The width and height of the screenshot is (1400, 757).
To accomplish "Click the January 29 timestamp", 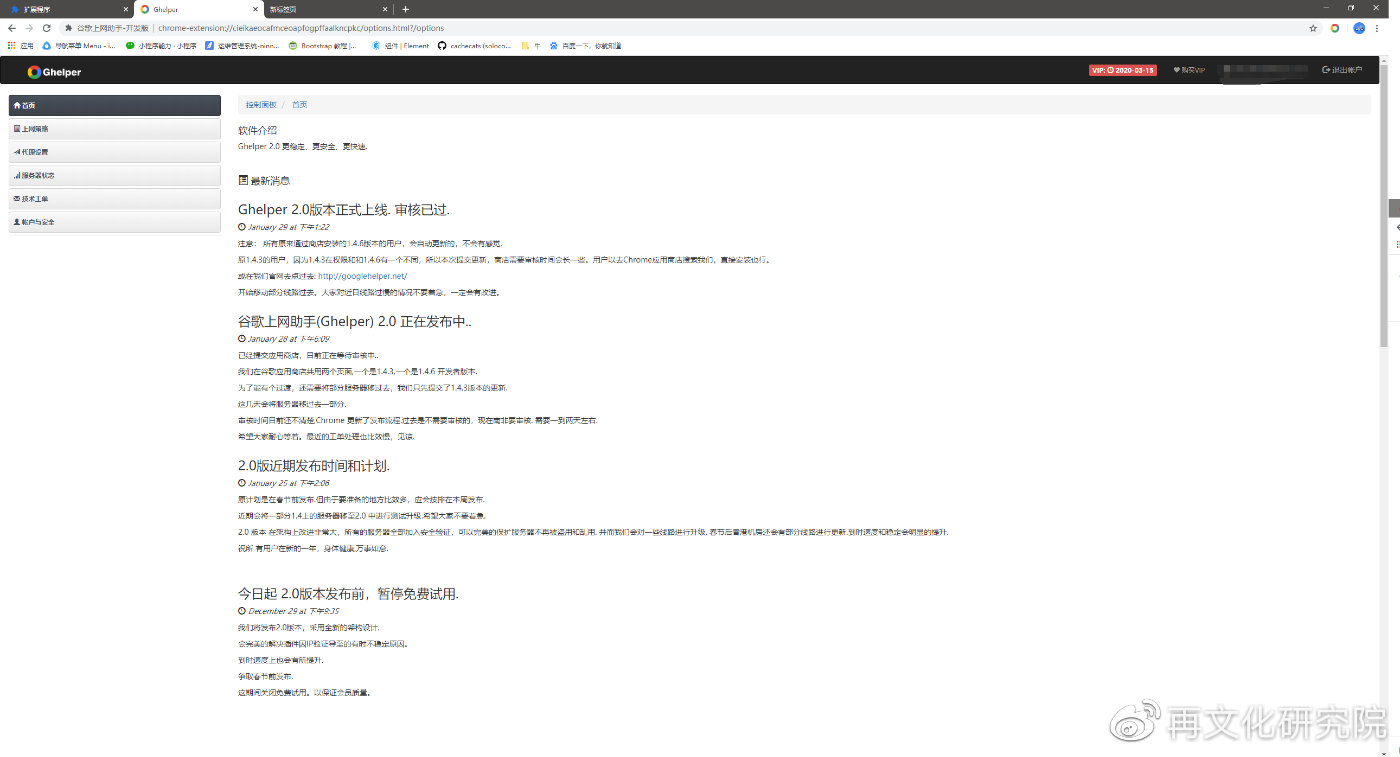I will (x=284, y=227).
